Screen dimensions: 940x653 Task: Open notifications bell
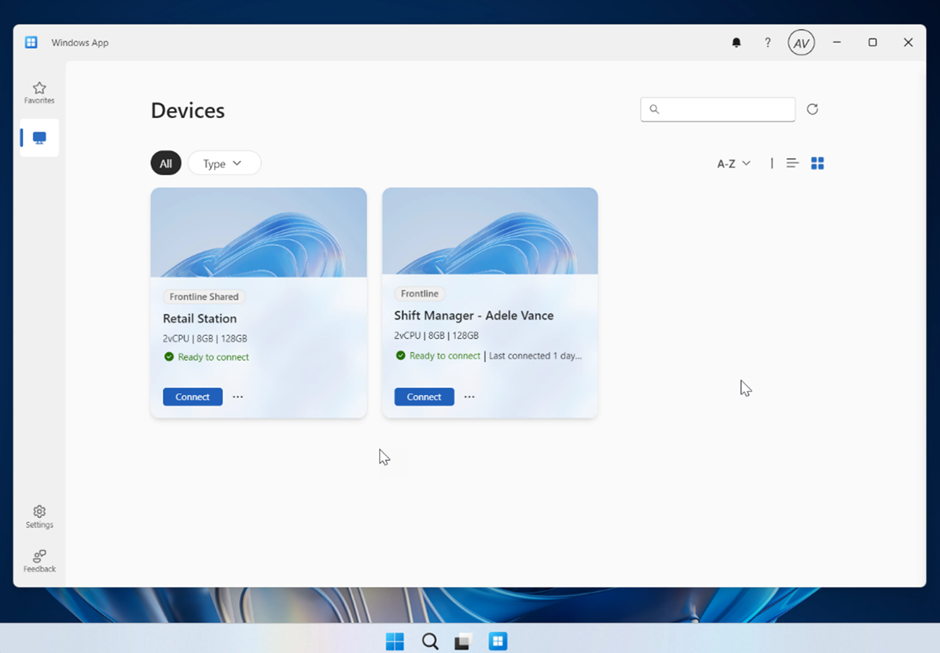point(736,43)
